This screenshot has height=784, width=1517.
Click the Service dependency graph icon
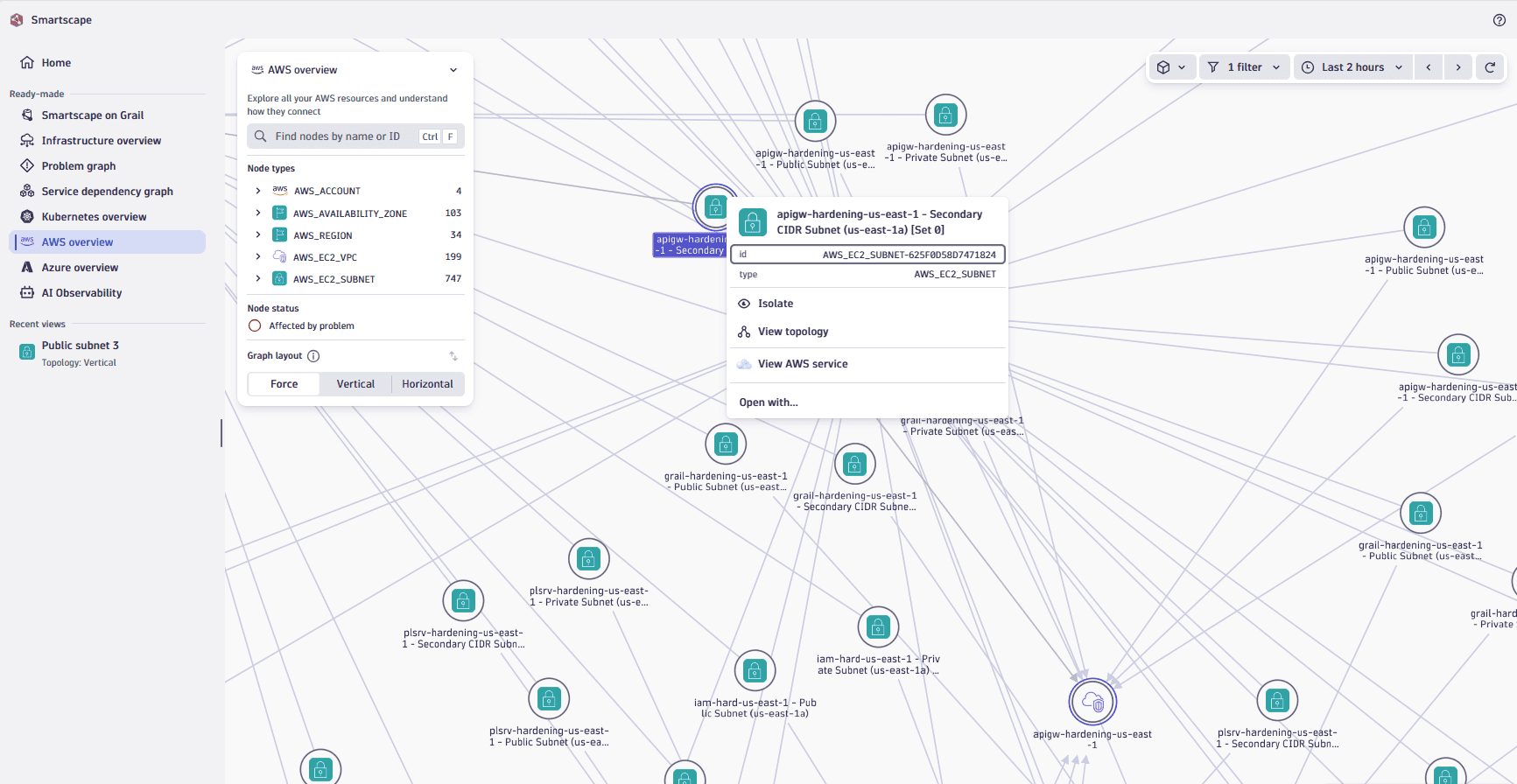click(27, 192)
